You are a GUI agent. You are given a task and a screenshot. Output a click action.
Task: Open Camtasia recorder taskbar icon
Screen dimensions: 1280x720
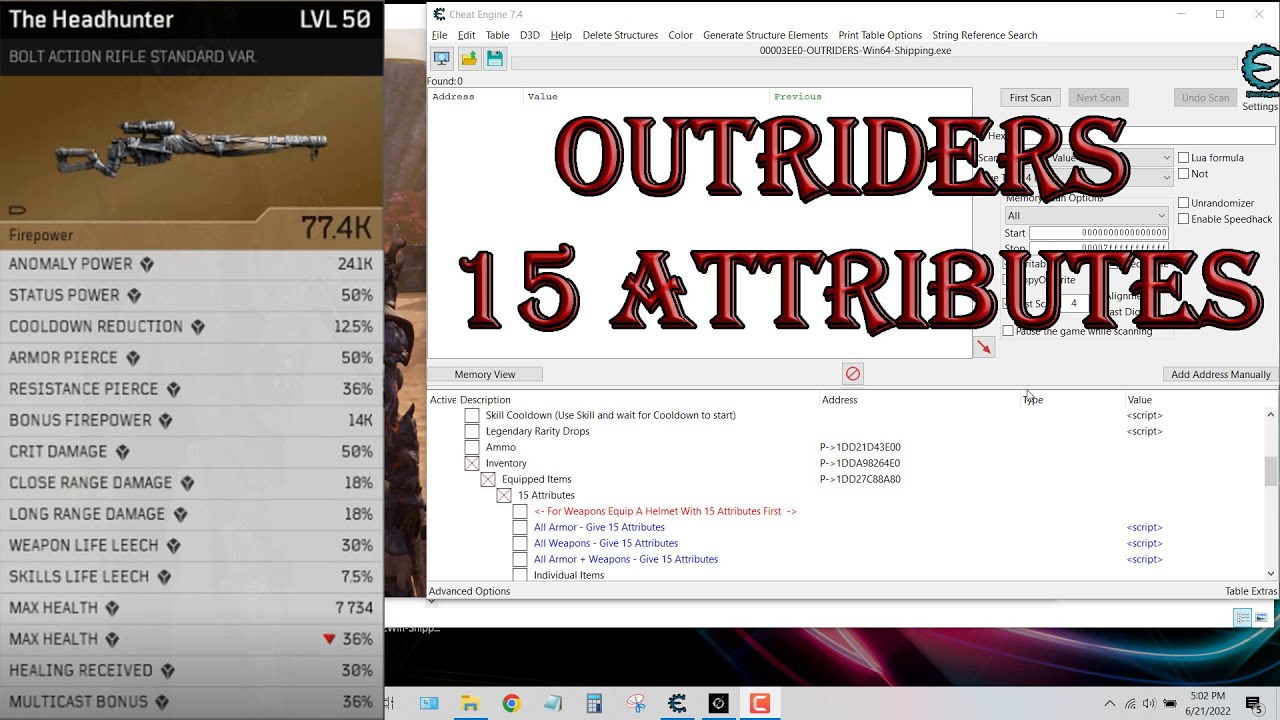click(x=760, y=703)
